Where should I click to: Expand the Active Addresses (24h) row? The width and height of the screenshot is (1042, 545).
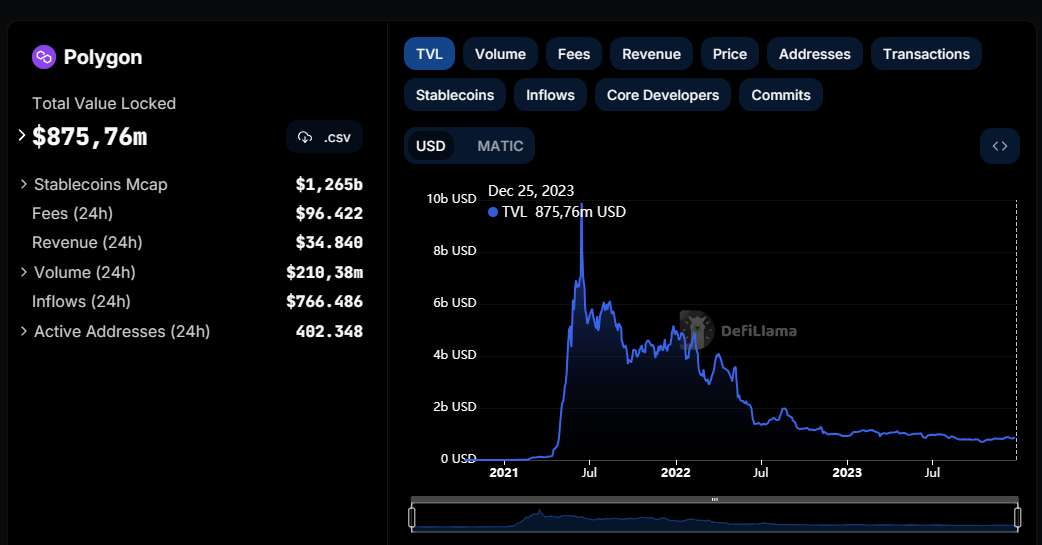pos(24,331)
